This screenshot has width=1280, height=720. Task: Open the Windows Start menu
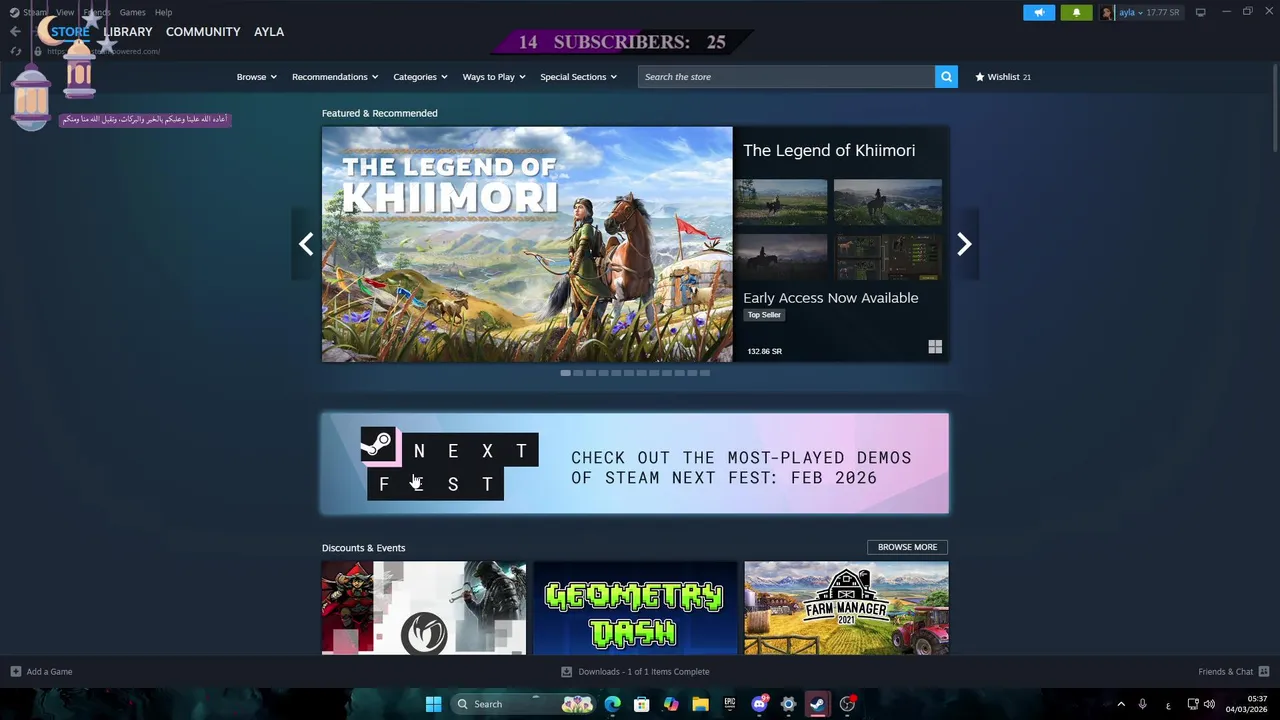[x=433, y=704]
